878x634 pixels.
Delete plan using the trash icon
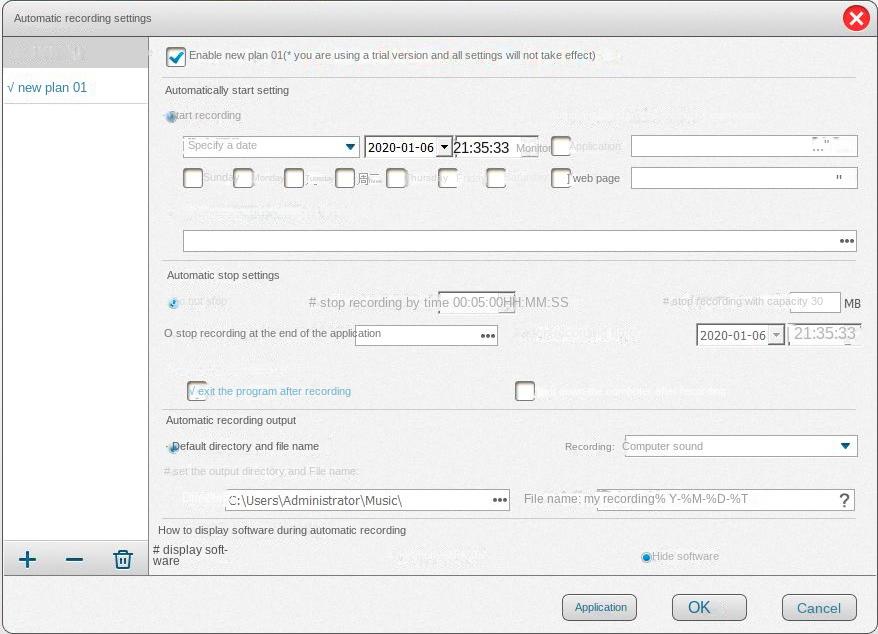click(x=122, y=558)
